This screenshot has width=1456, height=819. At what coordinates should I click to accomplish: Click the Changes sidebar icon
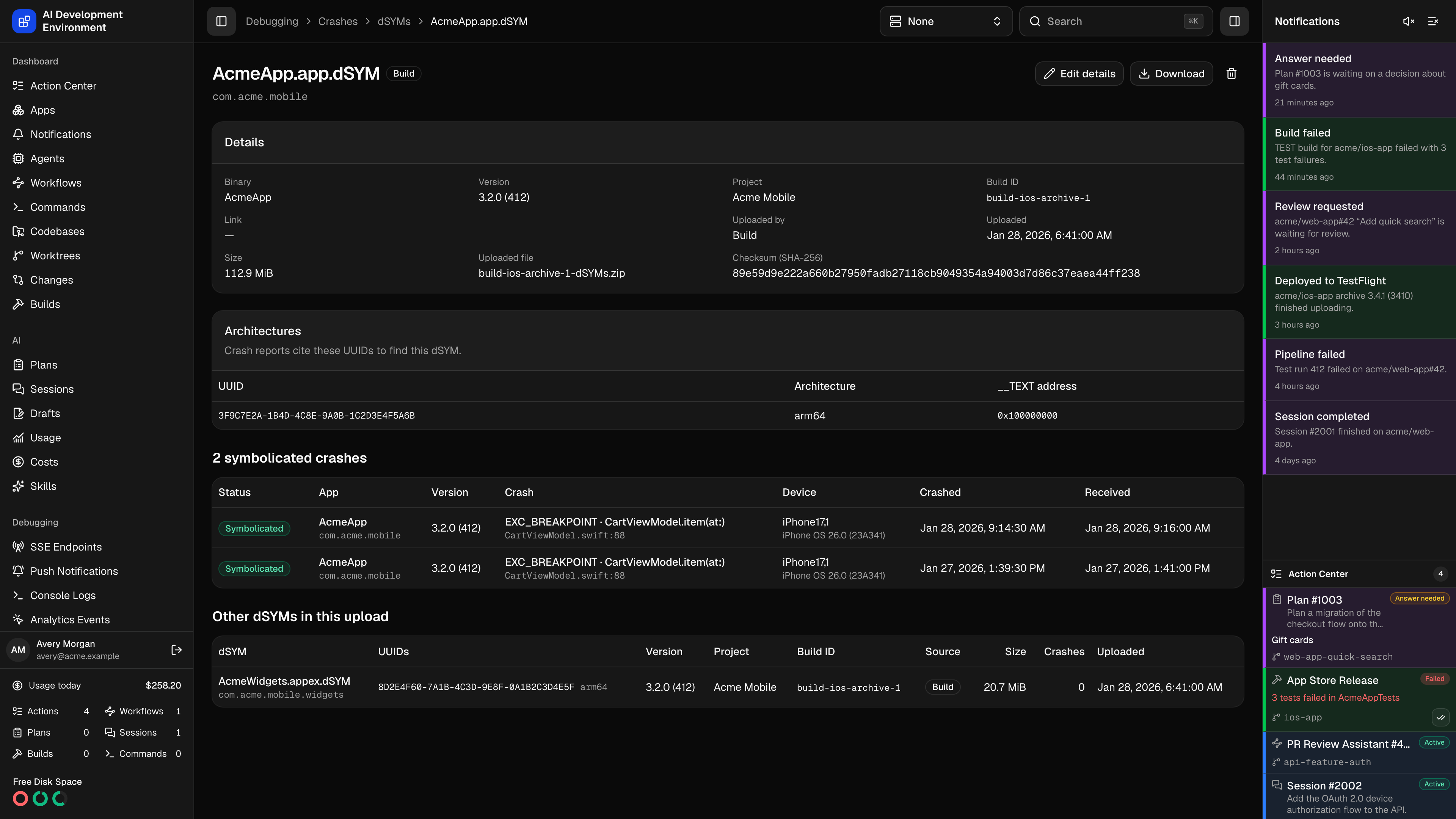tap(18, 280)
